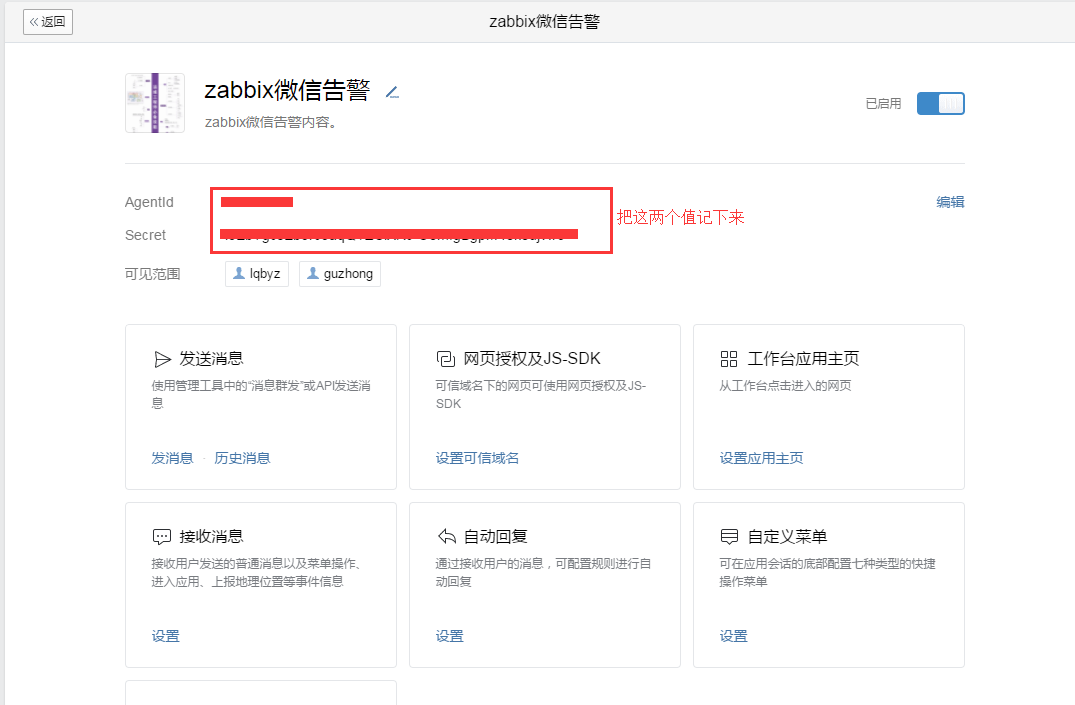Click the 接收消息 card title
Viewport: 1075px width, 705px height.
(x=211, y=536)
